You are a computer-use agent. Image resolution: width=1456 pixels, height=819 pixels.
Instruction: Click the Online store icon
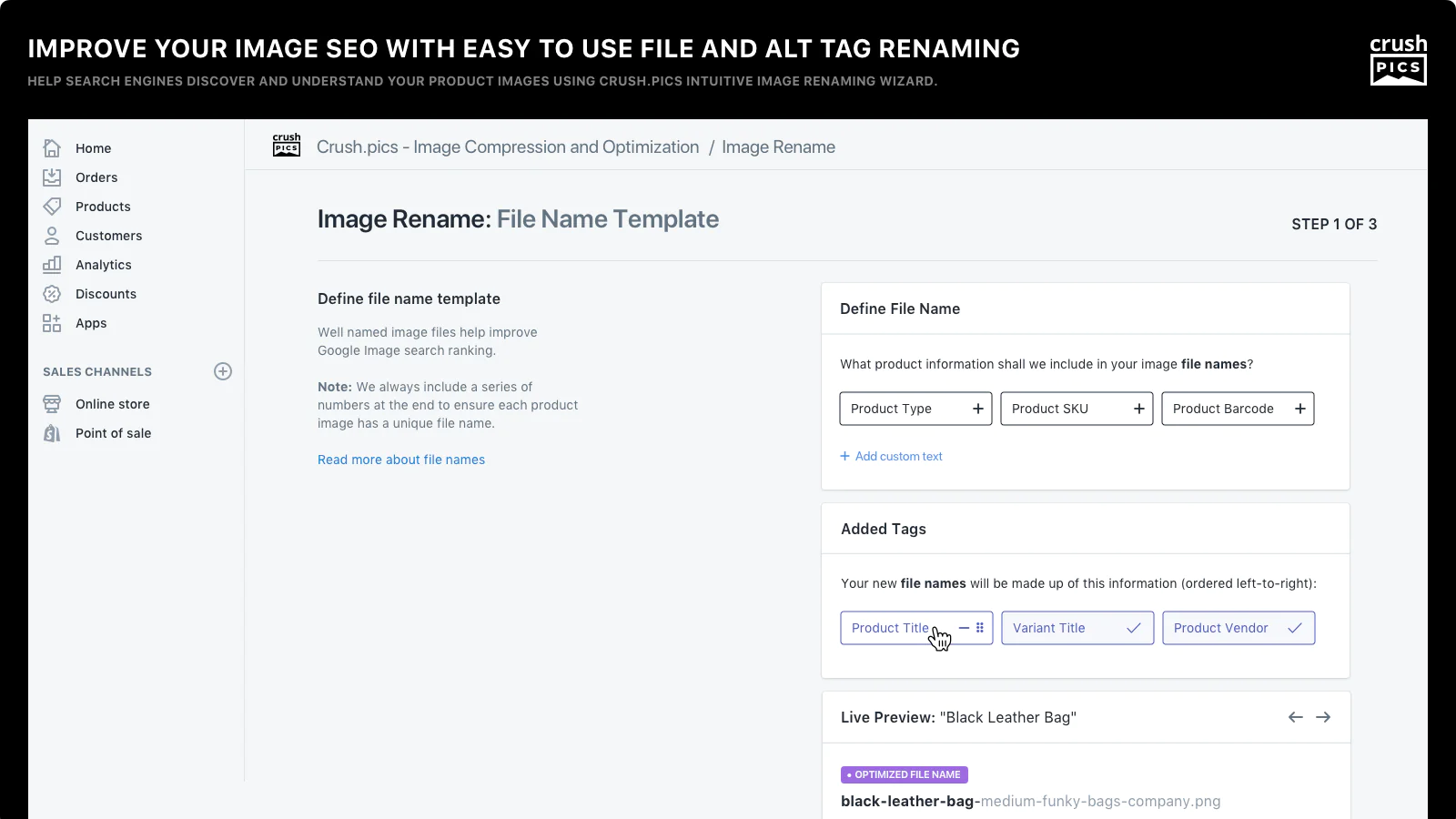coord(52,404)
